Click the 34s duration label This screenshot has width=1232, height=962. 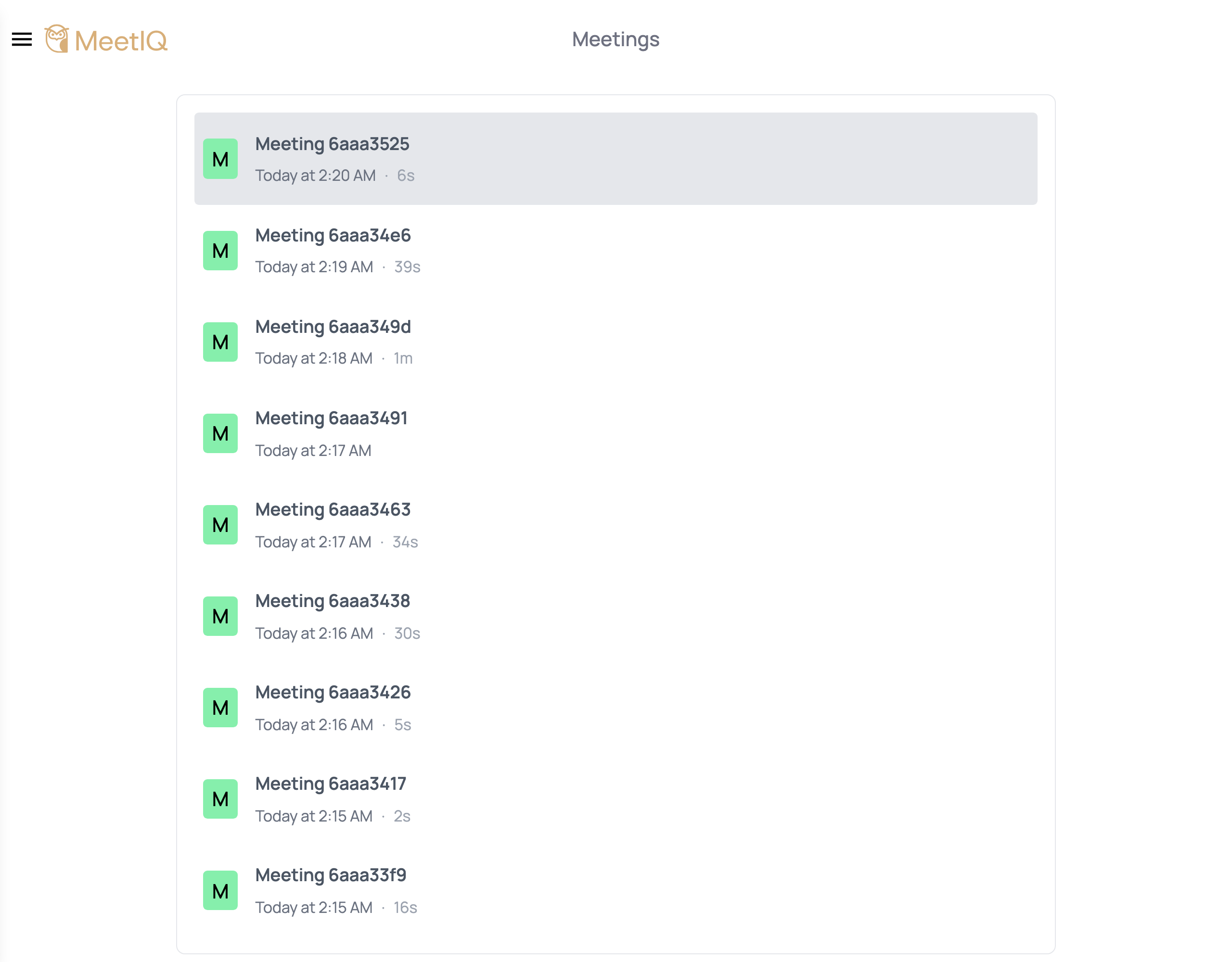click(x=405, y=542)
